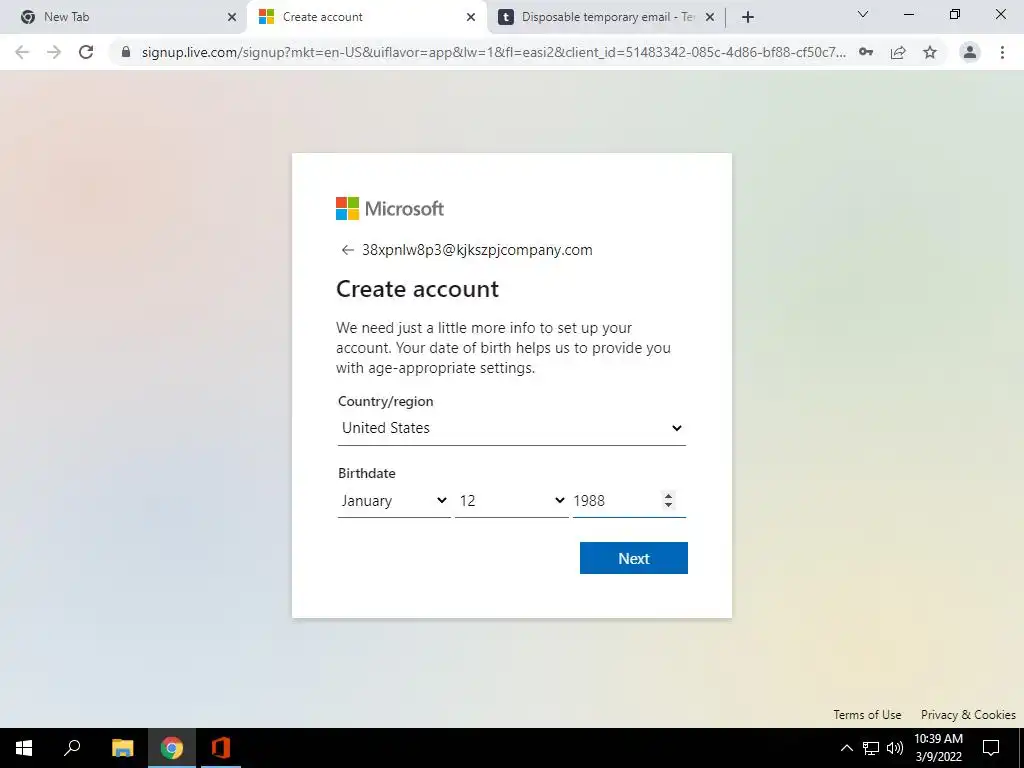Image resolution: width=1024 pixels, height=768 pixels.
Task: Click the Chrome taskbar icon
Action: [172, 748]
